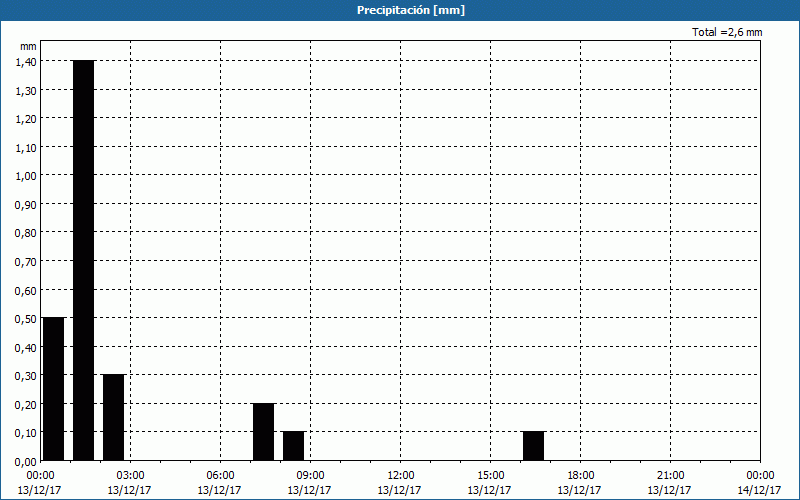
Task: Click the 0,30 y-axis label
Action: [x=27, y=376]
